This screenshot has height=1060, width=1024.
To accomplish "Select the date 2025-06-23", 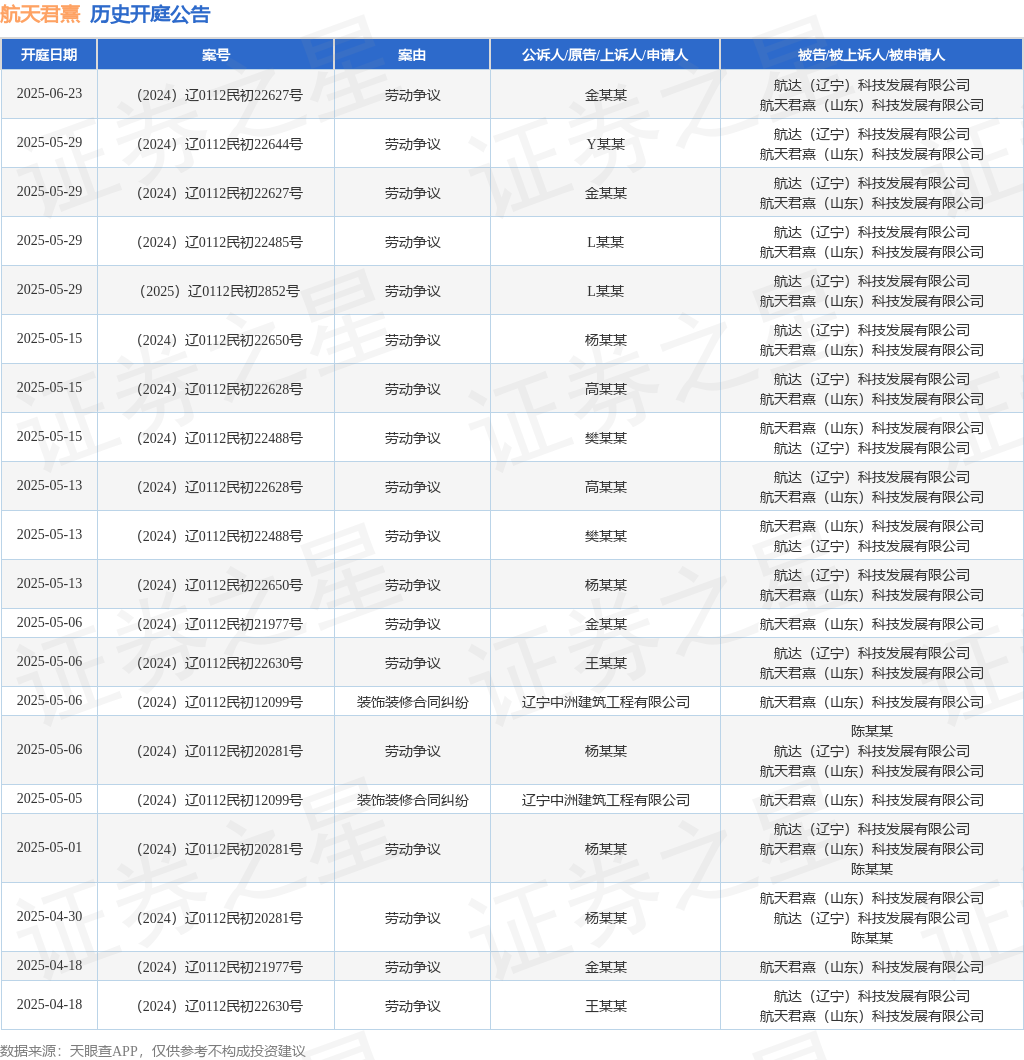I will [x=49, y=93].
